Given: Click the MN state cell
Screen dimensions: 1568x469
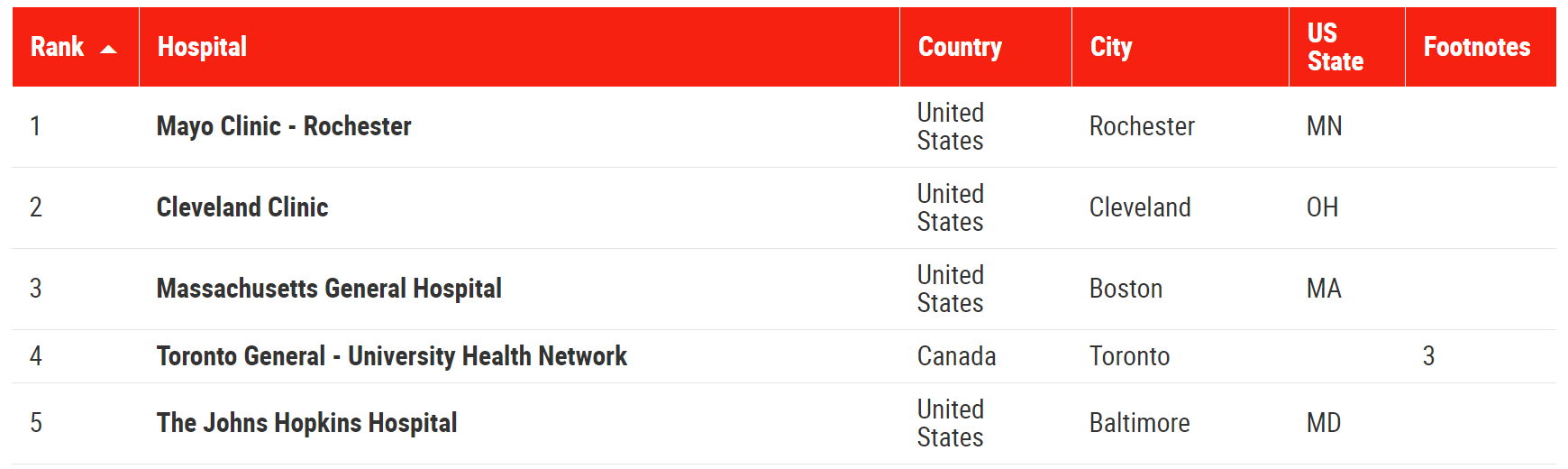Looking at the screenshot, I should [1324, 126].
